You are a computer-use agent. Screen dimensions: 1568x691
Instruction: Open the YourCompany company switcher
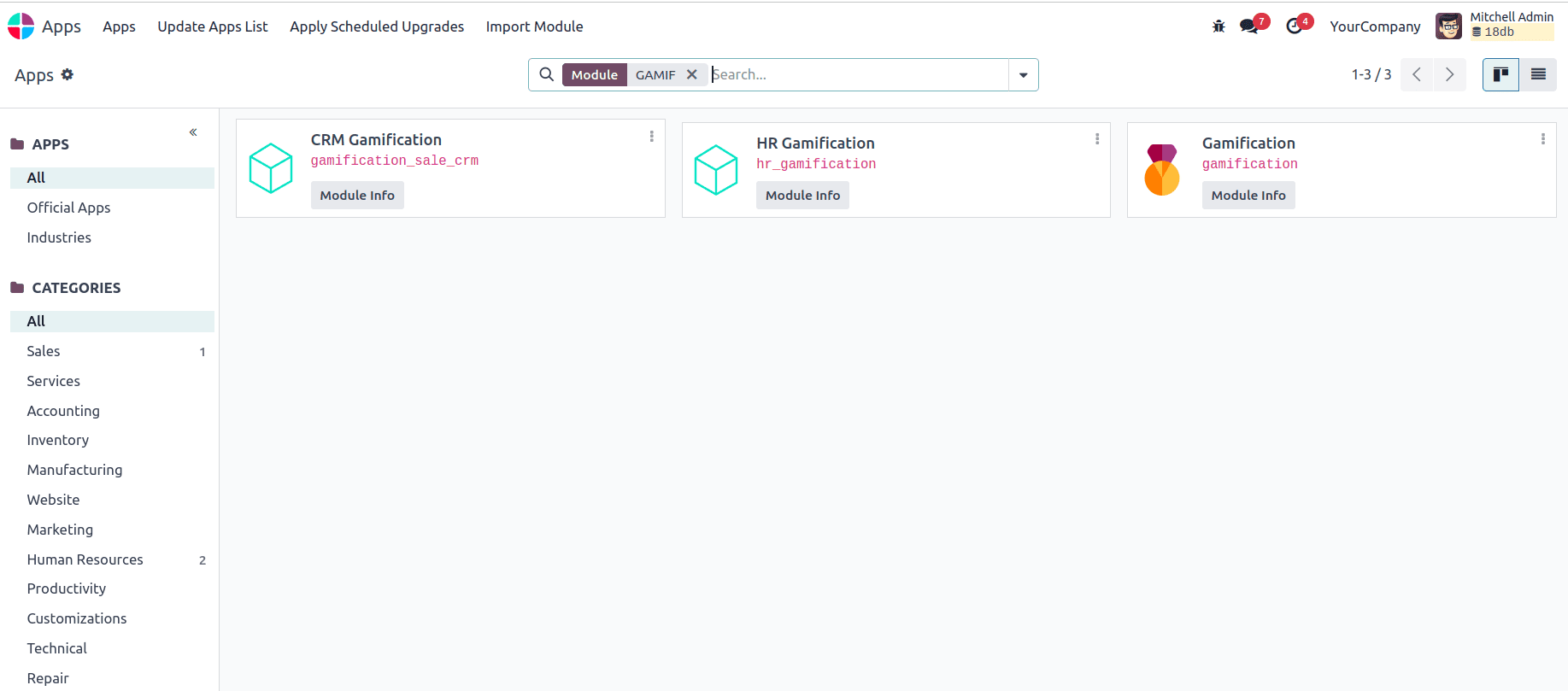click(x=1375, y=26)
